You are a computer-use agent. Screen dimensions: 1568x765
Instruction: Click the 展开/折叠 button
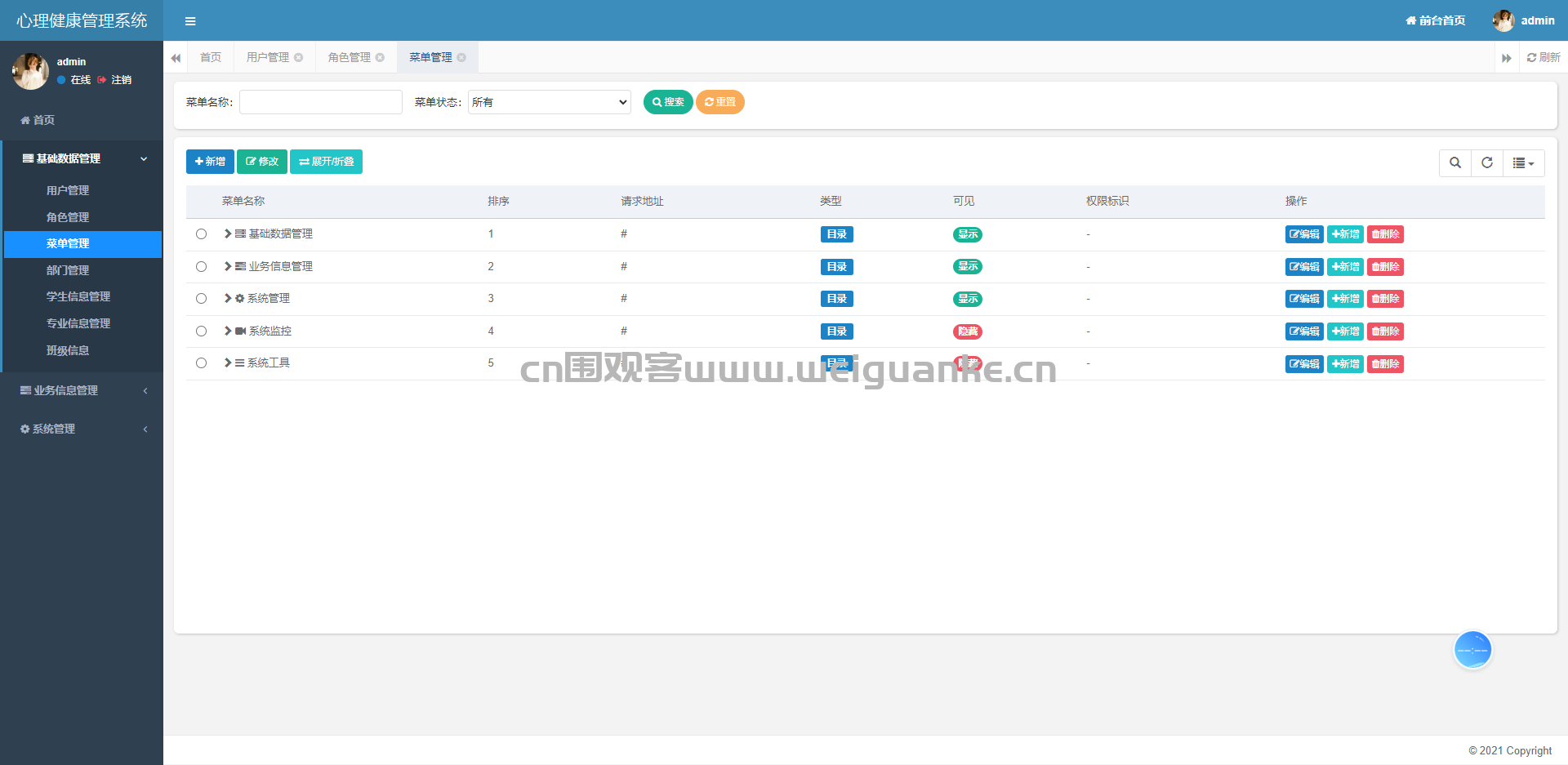coord(326,162)
